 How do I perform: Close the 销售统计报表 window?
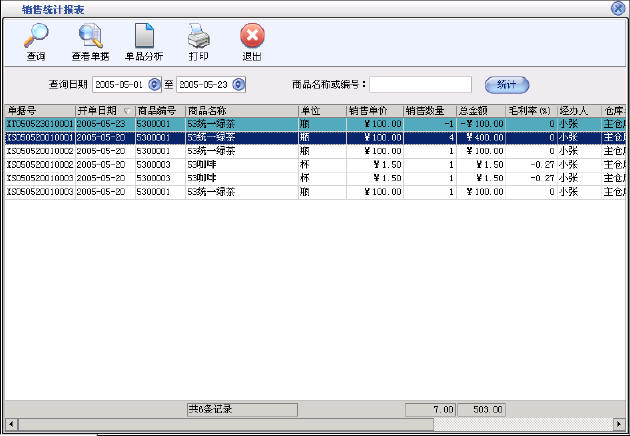point(619,7)
